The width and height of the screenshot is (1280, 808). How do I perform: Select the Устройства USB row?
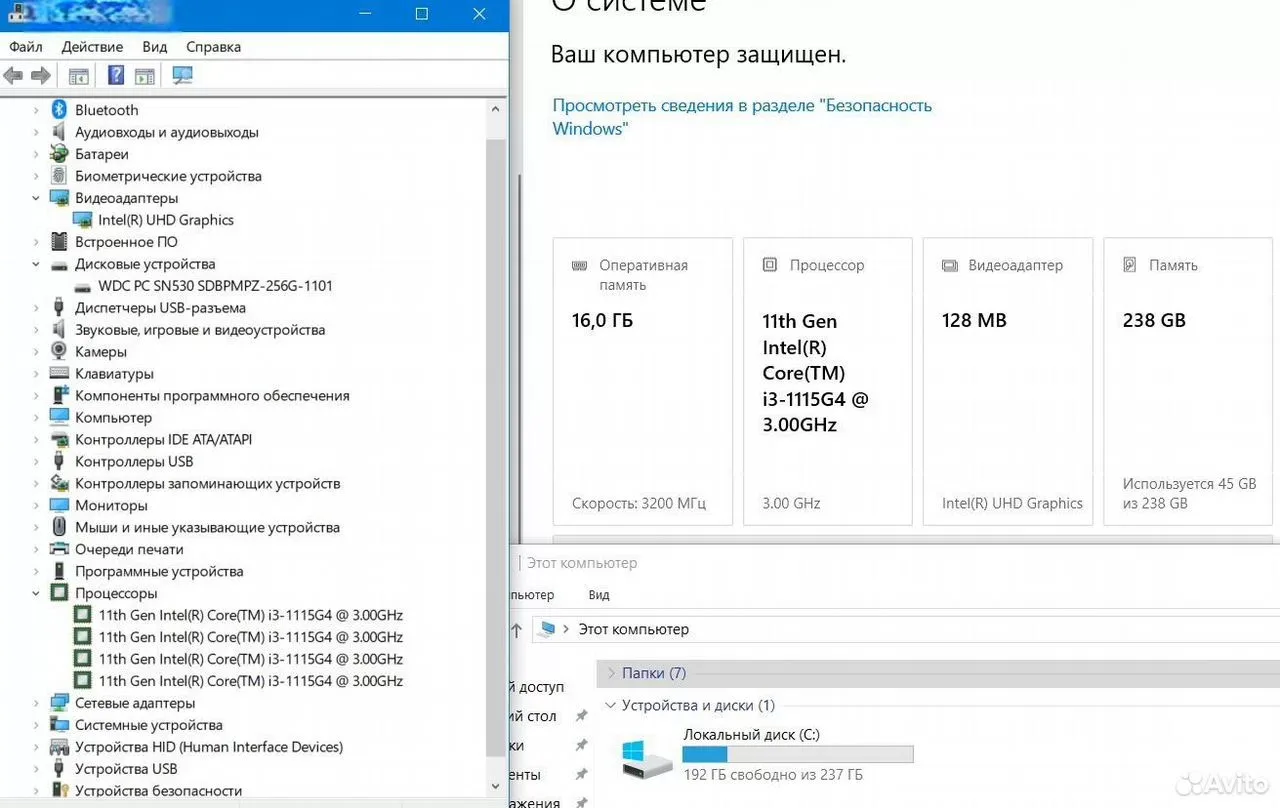(x=126, y=769)
